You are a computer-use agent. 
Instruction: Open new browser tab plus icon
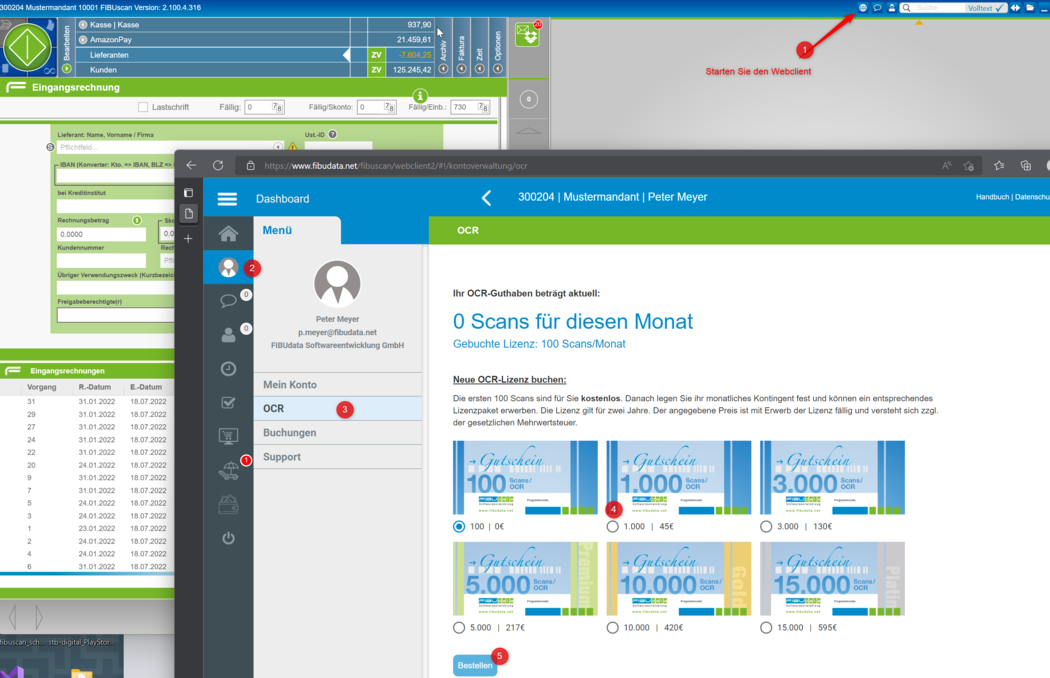188,239
